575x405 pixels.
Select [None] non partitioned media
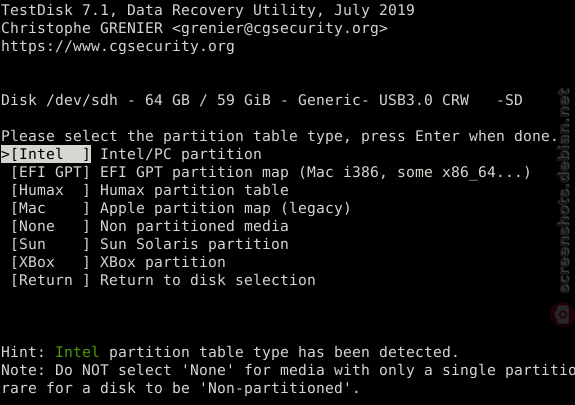51,226
